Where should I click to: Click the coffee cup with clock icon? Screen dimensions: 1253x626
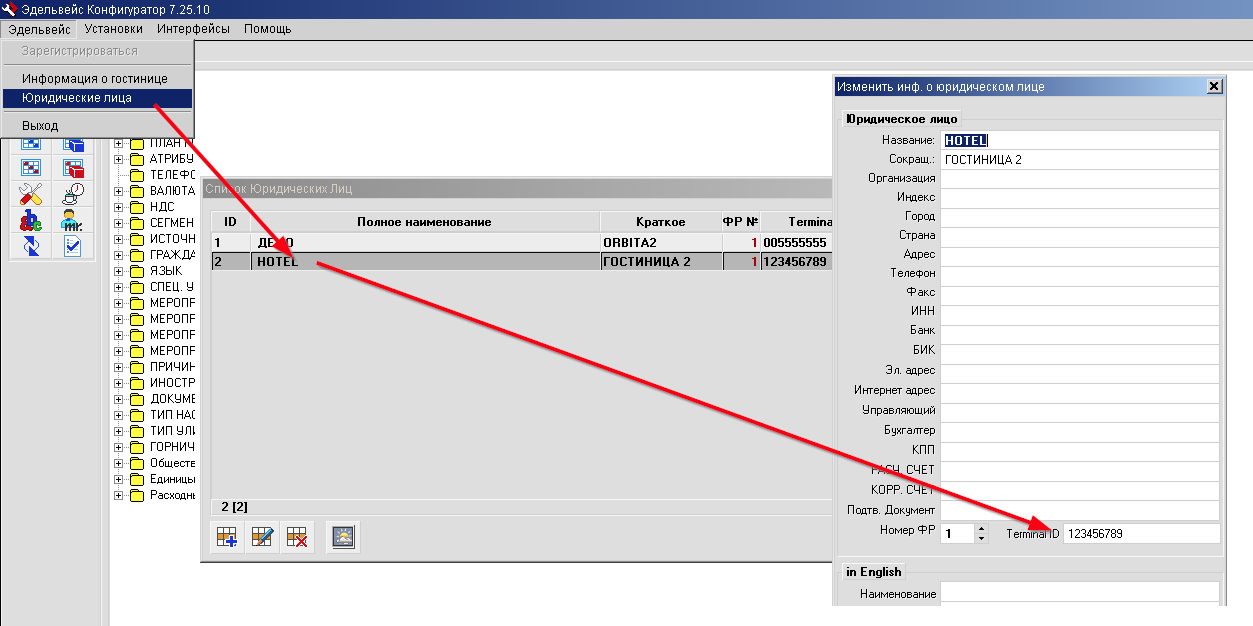click(x=73, y=193)
